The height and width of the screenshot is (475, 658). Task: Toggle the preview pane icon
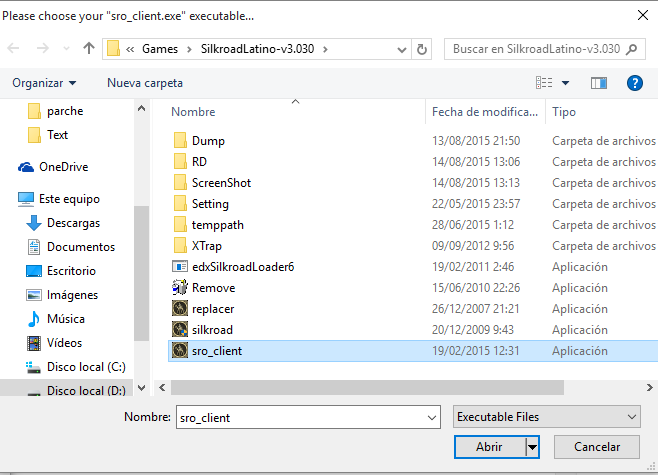pos(599,83)
